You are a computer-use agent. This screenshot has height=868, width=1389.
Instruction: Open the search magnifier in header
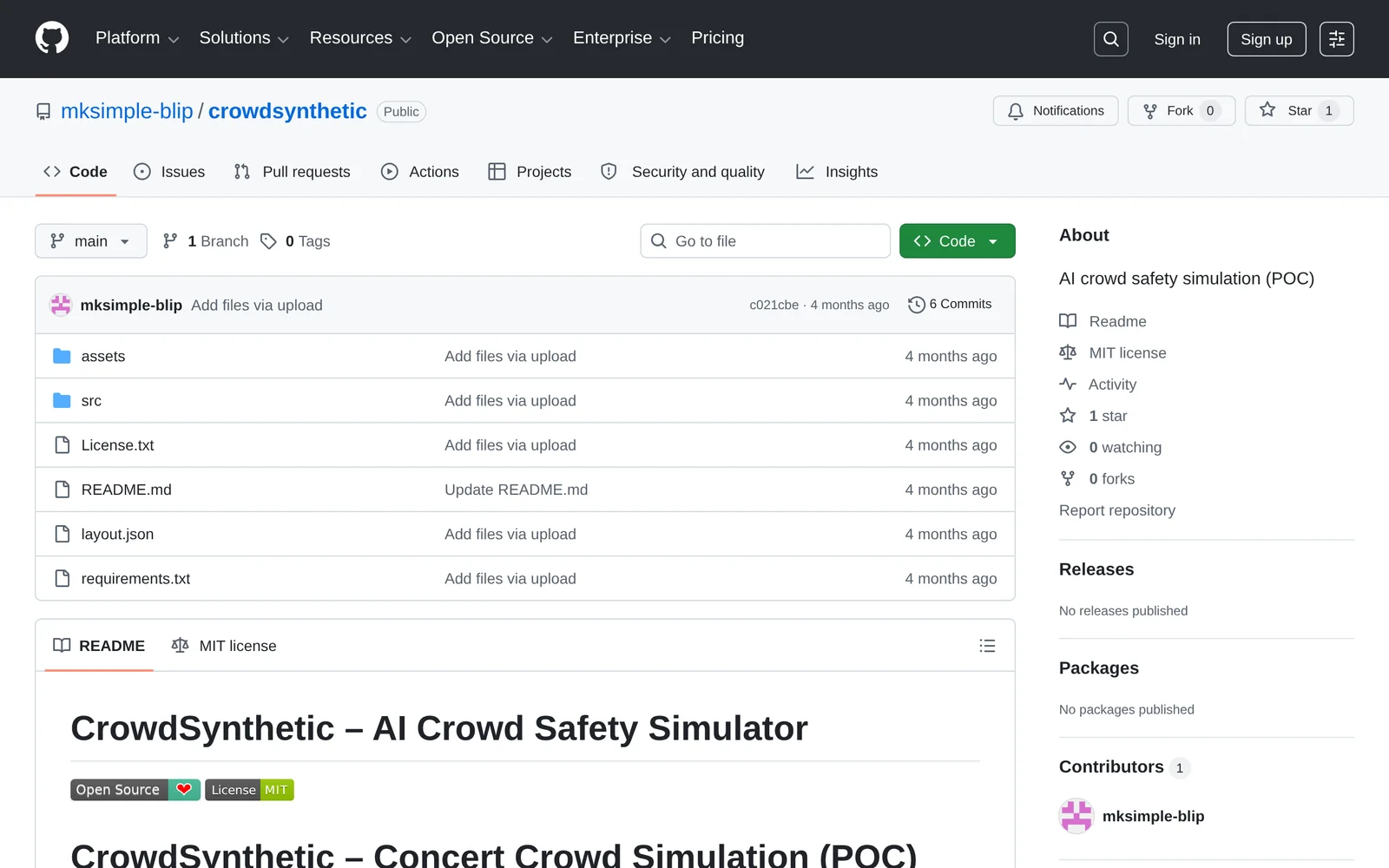tap(1110, 39)
